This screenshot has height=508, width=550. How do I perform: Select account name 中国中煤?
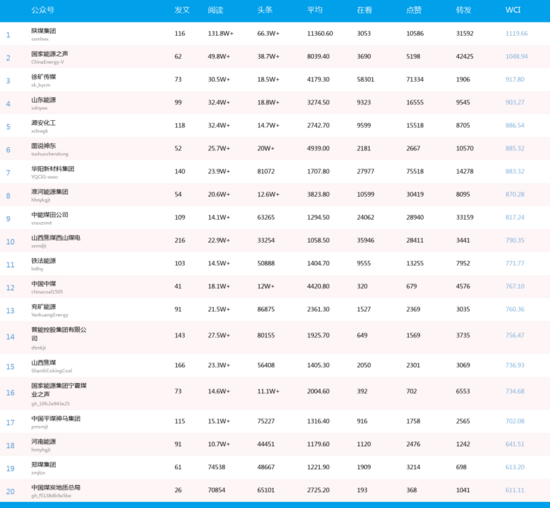[43, 283]
